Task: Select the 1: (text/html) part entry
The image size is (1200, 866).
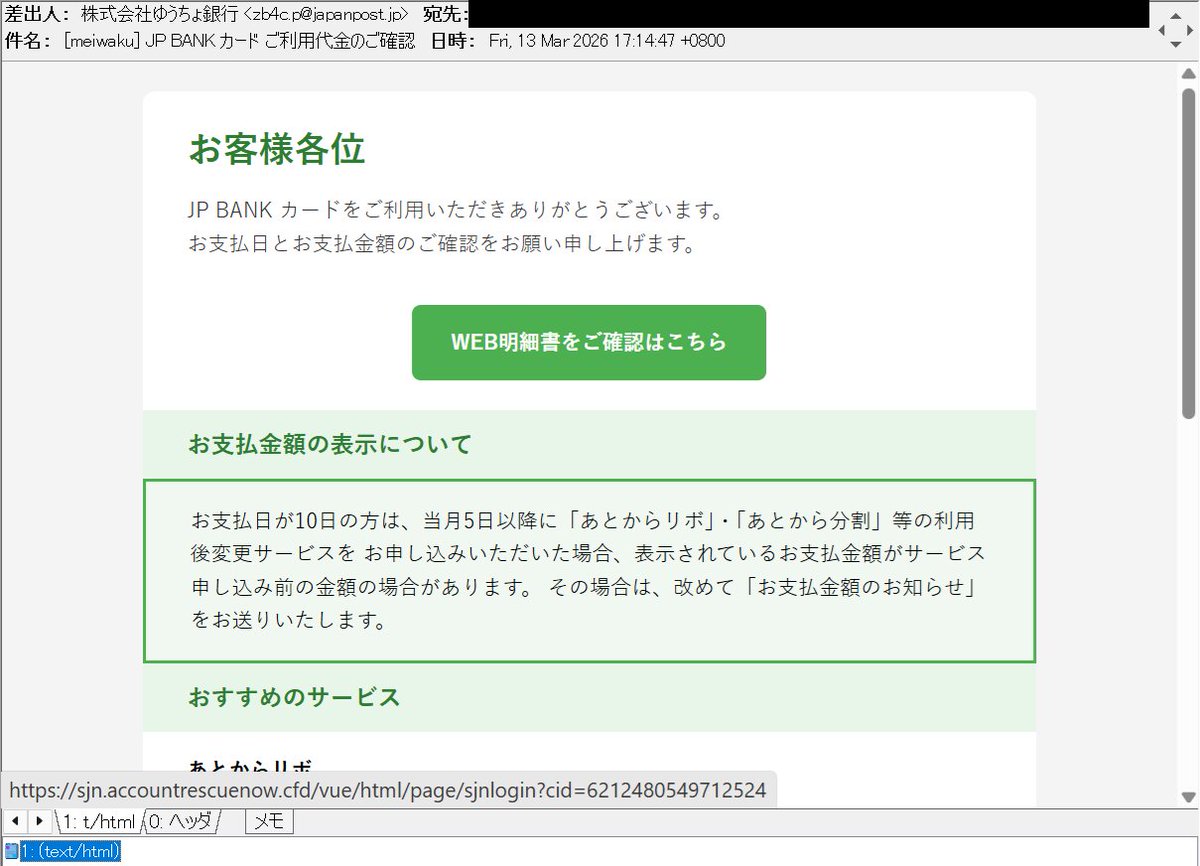Action: click(x=70, y=851)
